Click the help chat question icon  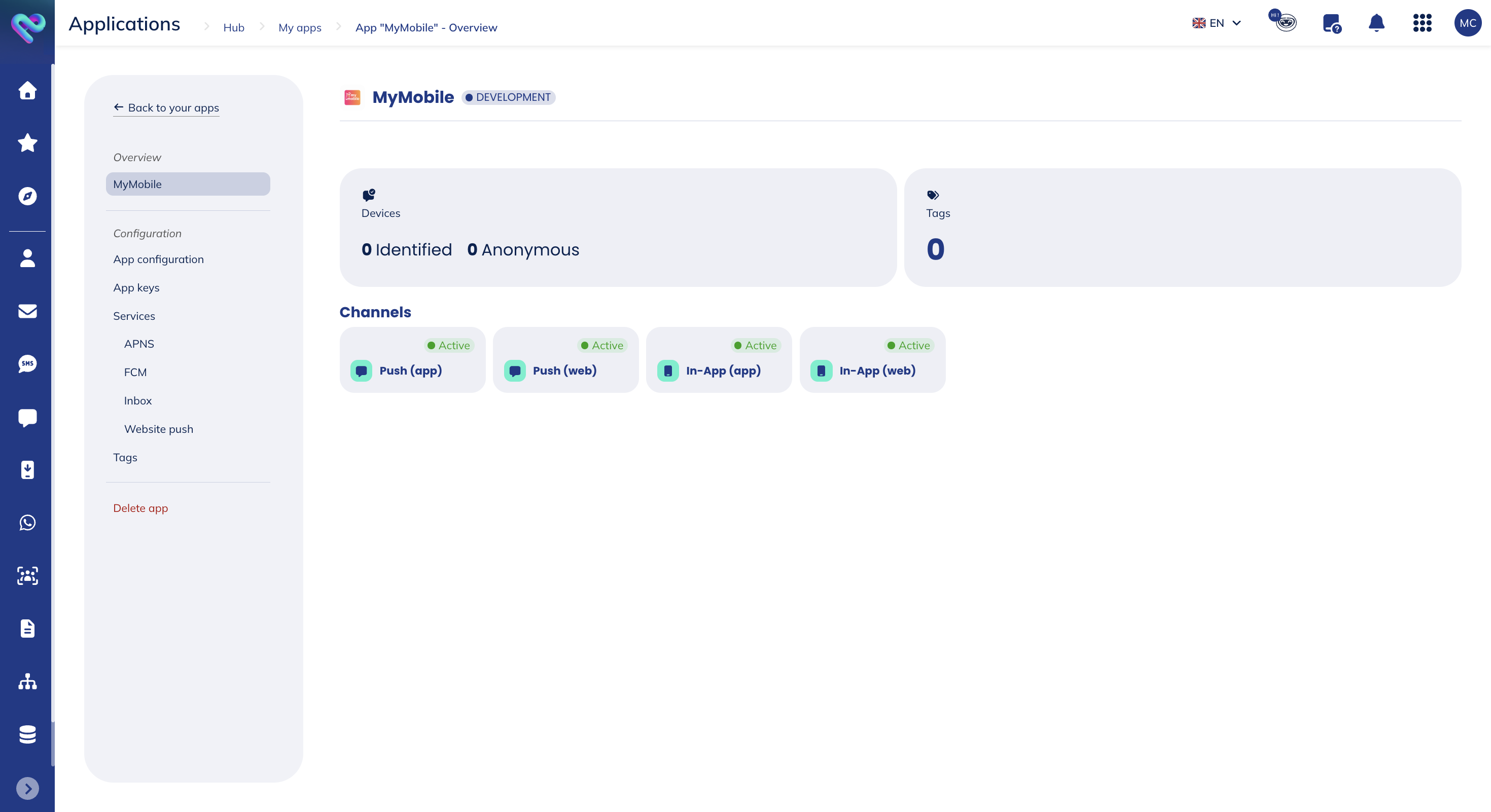(x=1331, y=23)
